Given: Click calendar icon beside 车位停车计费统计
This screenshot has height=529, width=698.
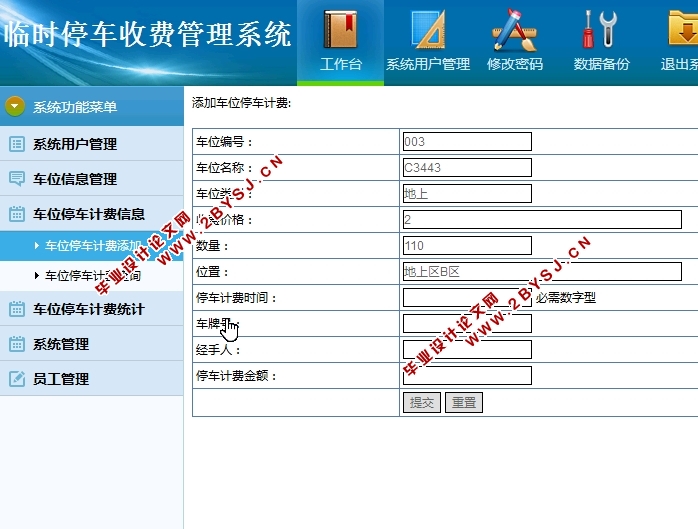Looking at the screenshot, I should pos(17,309).
